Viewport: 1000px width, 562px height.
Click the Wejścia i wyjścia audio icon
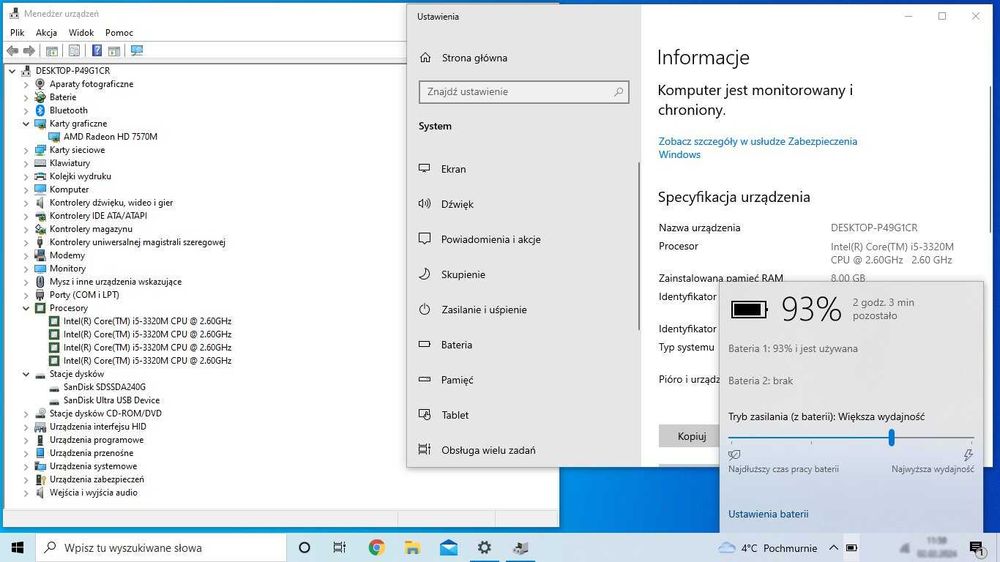tap(40, 492)
